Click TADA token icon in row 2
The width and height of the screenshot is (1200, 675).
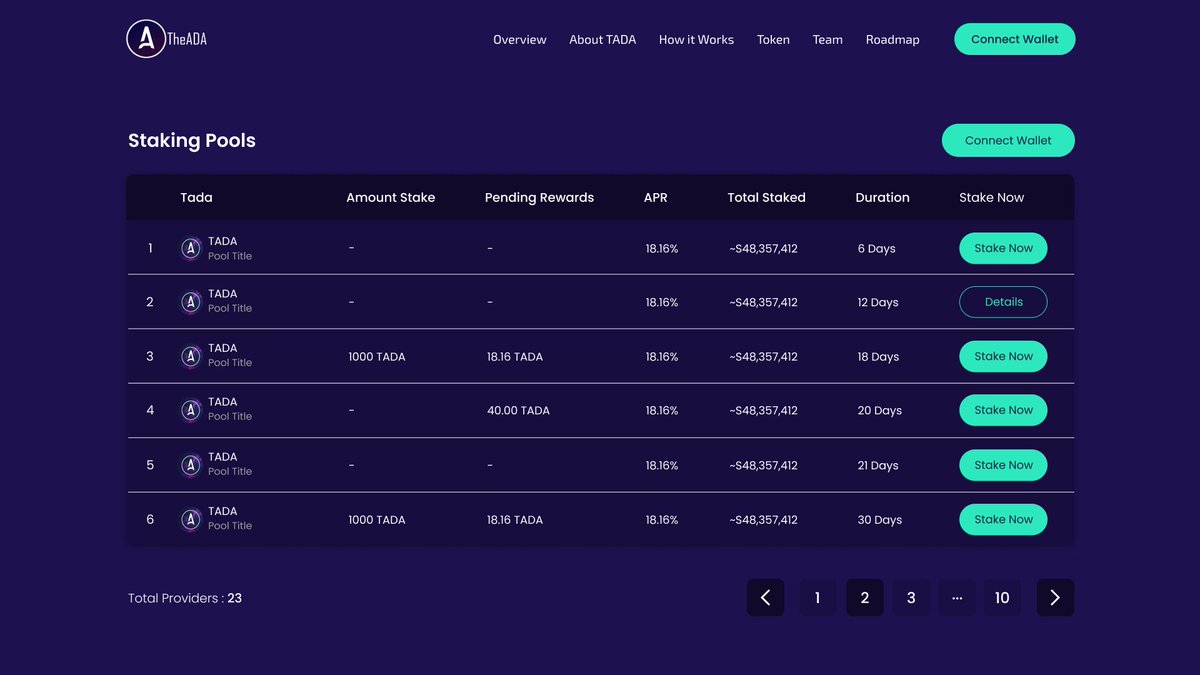pyautogui.click(x=191, y=302)
